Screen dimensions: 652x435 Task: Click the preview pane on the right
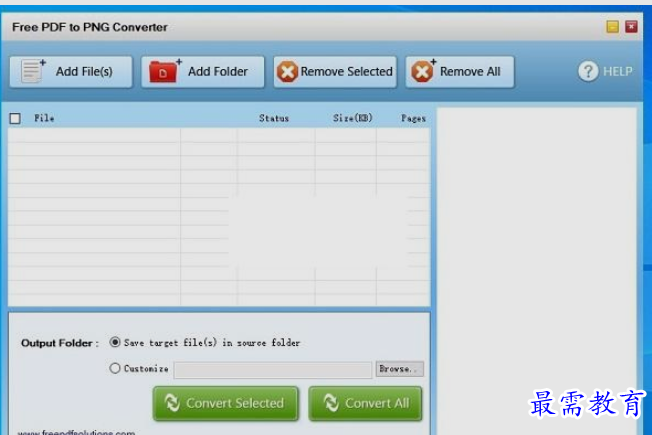pyautogui.click(x=536, y=270)
